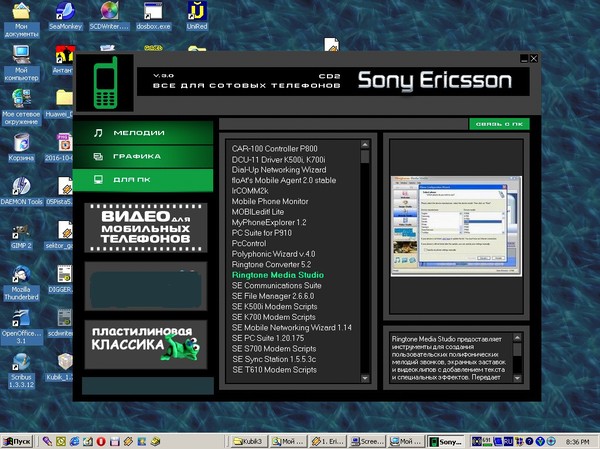Open SeaMonkey desktop shortcut
The image size is (600, 449).
[x=65, y=16]
